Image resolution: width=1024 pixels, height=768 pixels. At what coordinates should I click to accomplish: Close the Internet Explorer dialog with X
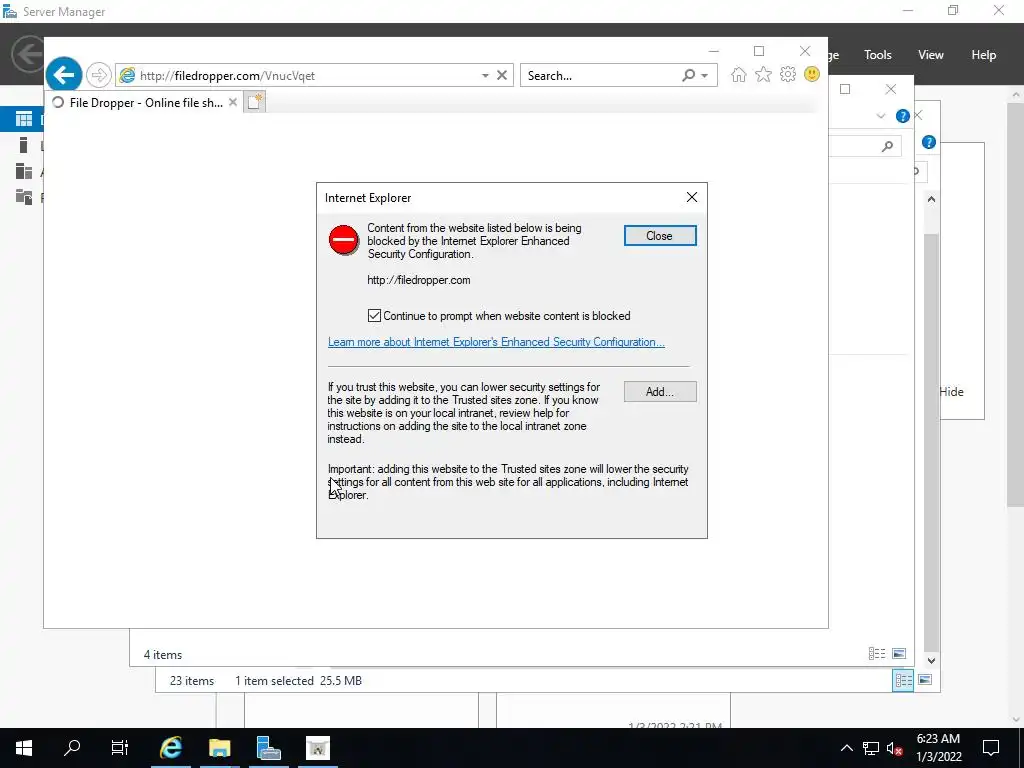coord(692,197)
